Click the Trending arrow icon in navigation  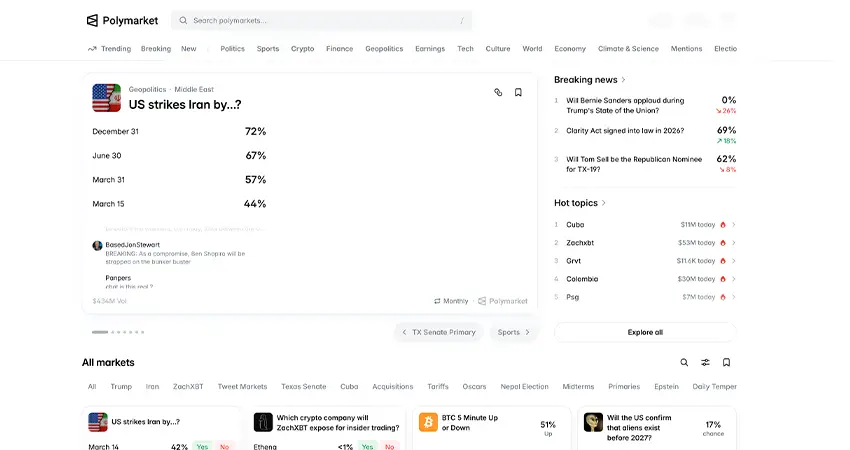point(92,48)
